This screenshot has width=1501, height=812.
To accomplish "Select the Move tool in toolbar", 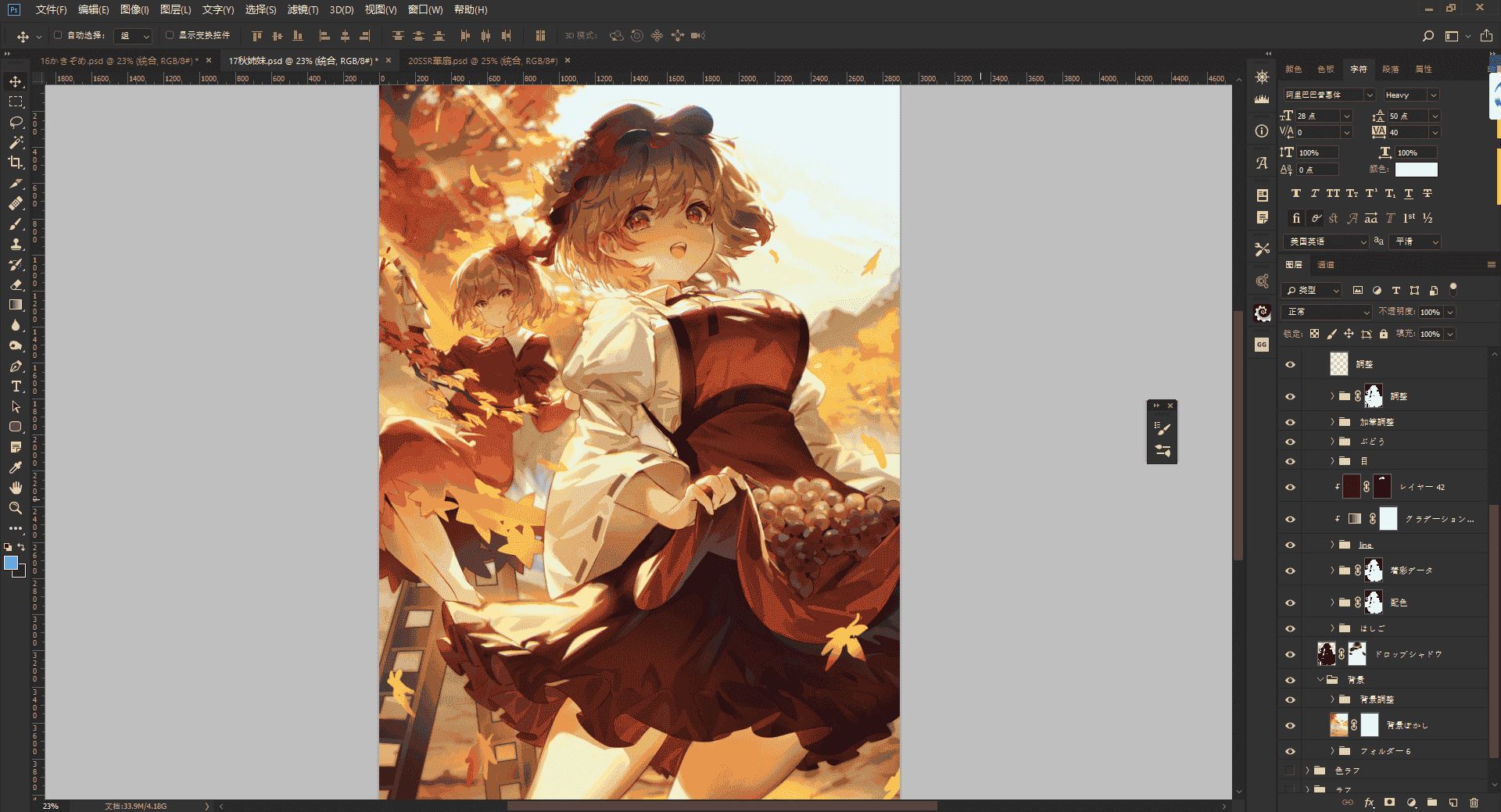I will (x=16, y=81).
